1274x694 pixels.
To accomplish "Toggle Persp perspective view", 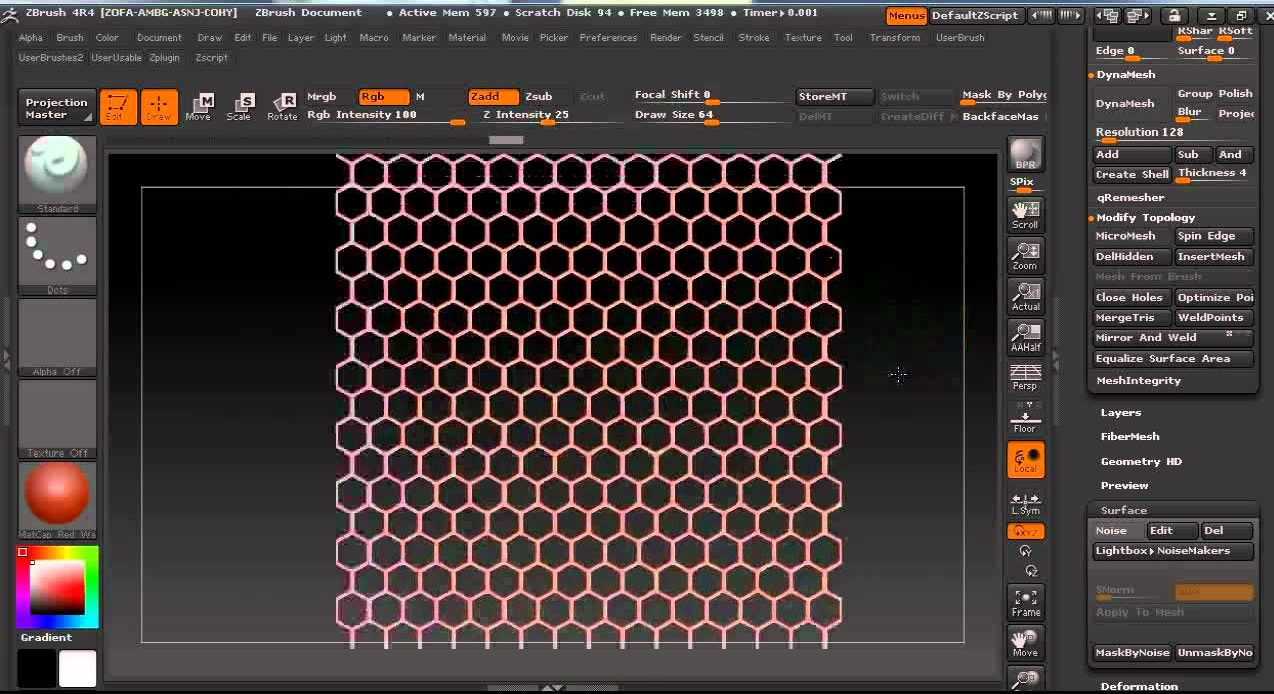I will (x=1026, y=377).
